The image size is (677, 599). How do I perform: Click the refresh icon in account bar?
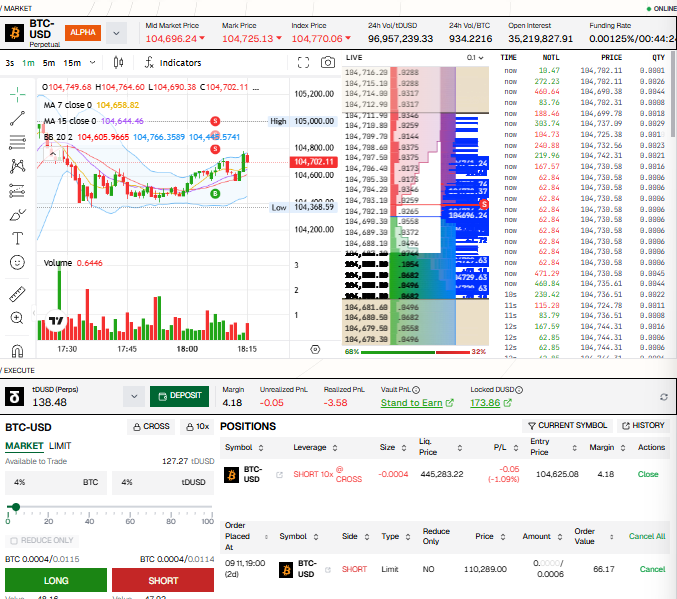pyautogui.click(x=664, y=397)
